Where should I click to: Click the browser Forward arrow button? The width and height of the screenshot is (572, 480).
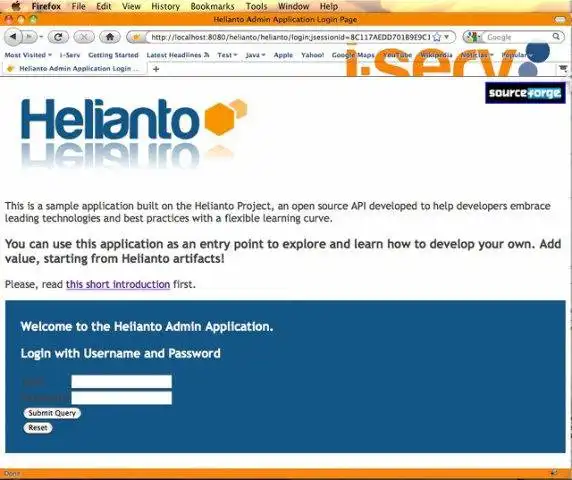coord(30,37)
